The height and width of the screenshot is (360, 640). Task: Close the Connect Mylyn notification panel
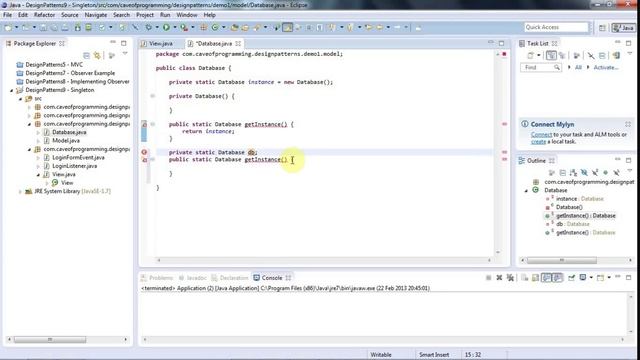click(628, 124)
